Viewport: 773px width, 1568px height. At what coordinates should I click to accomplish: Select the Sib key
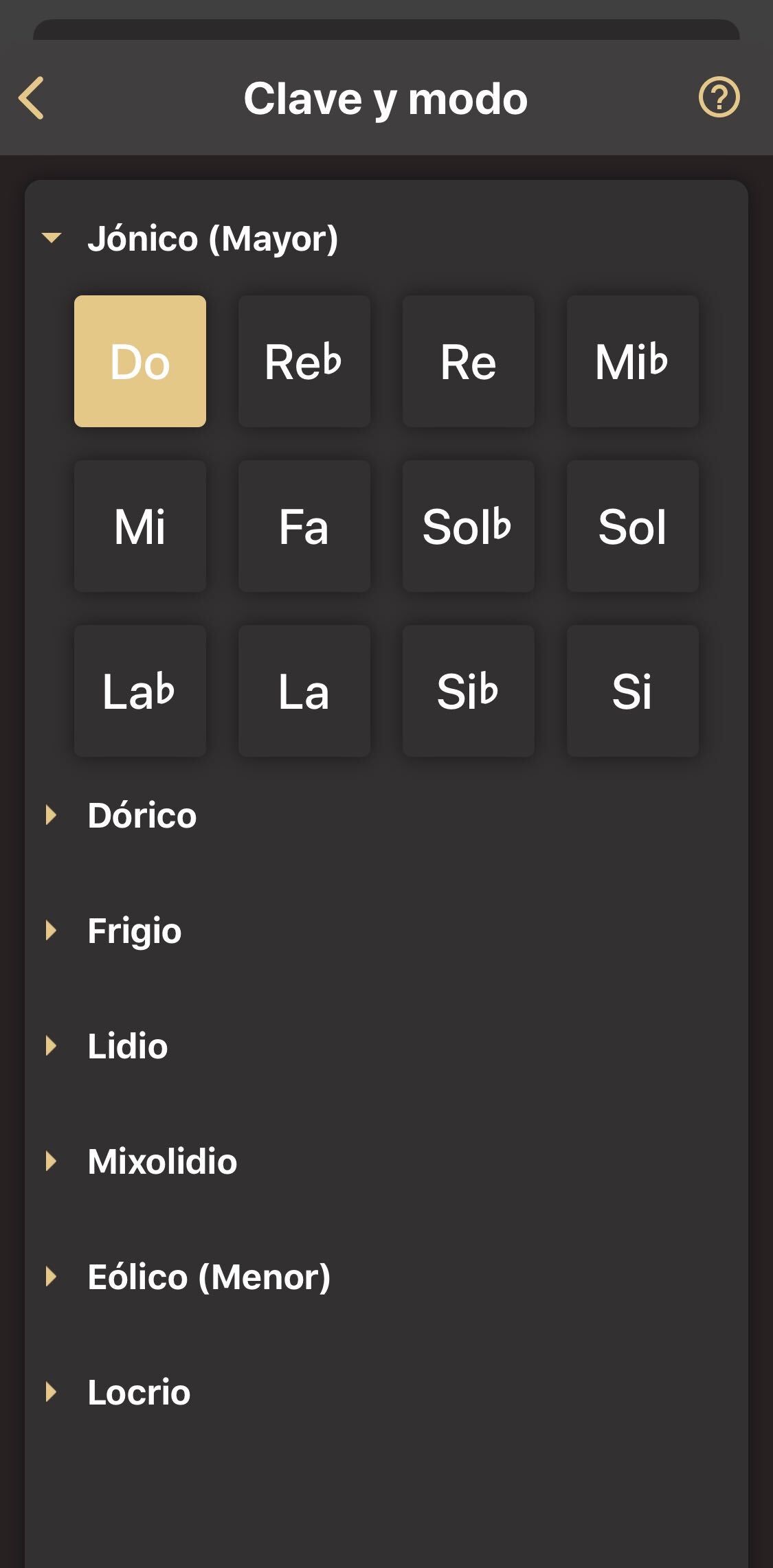(469, 691)
